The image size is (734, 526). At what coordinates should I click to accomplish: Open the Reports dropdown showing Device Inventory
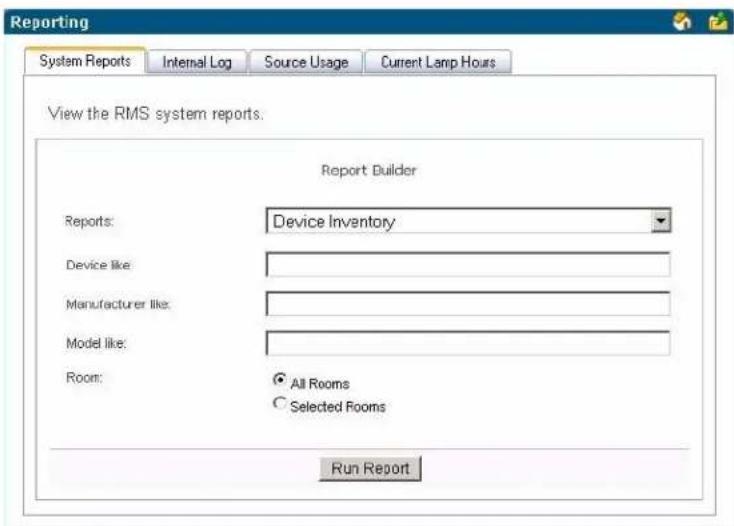pos(468,221)
